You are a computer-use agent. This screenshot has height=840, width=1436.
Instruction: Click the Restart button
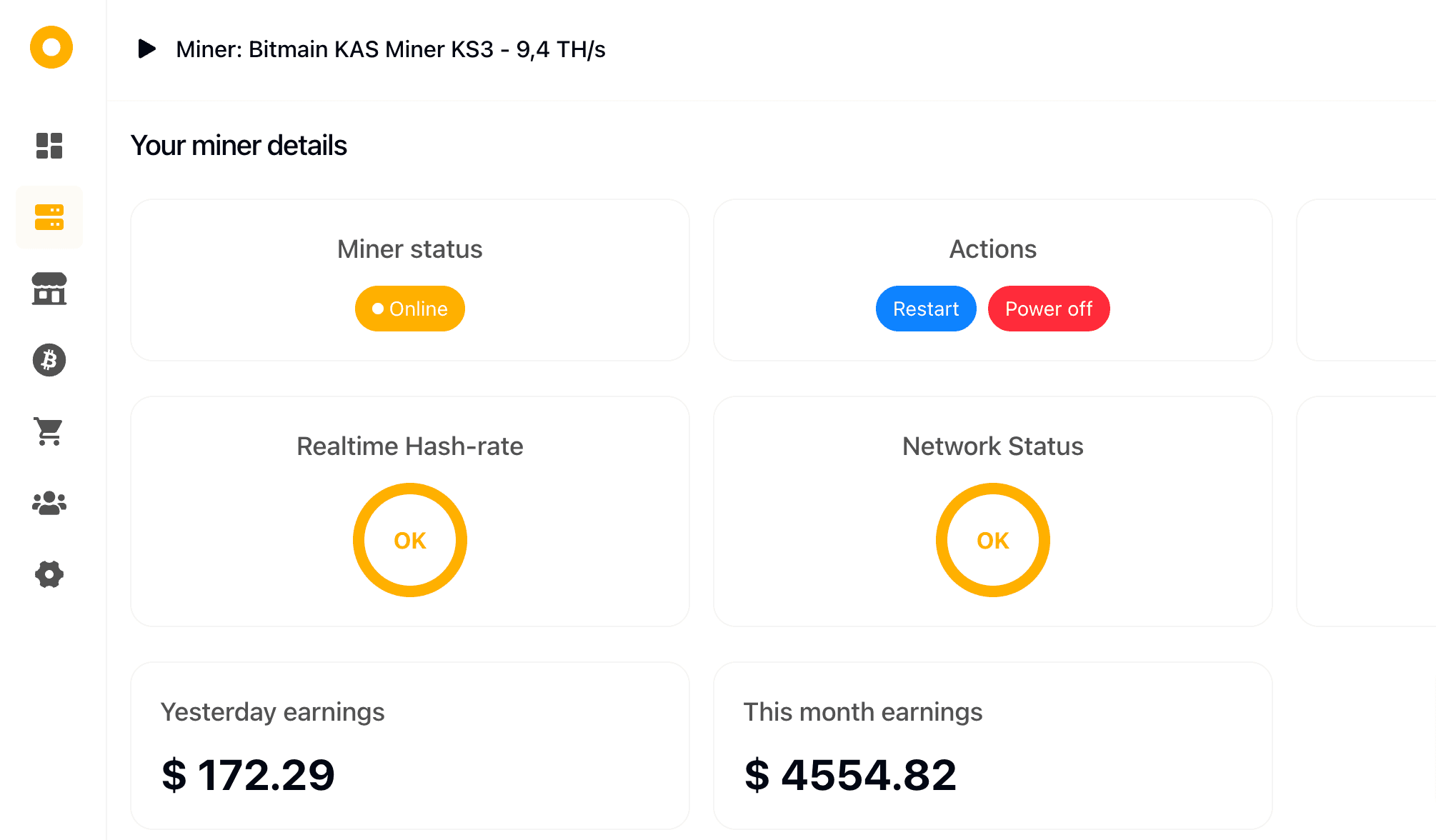(x=925, y=309)
